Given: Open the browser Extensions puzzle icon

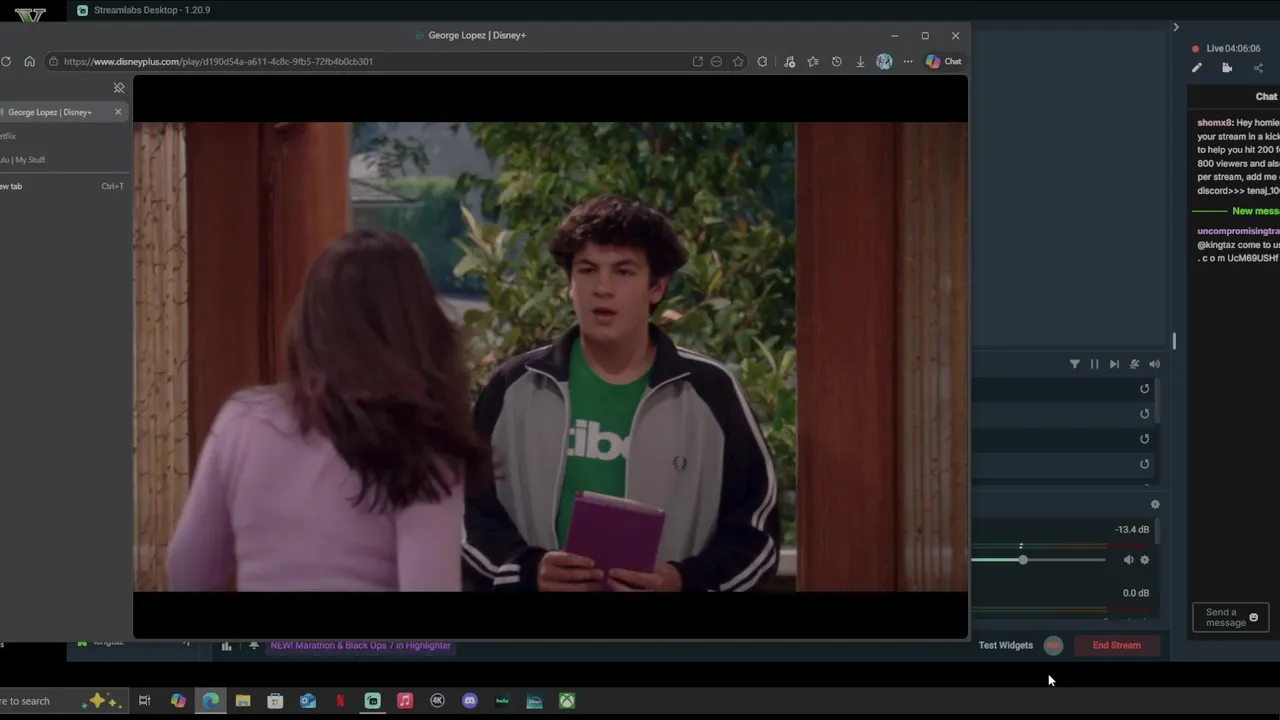Looking at the screenshot, I should pyautogui.click(x=763, y=61).
